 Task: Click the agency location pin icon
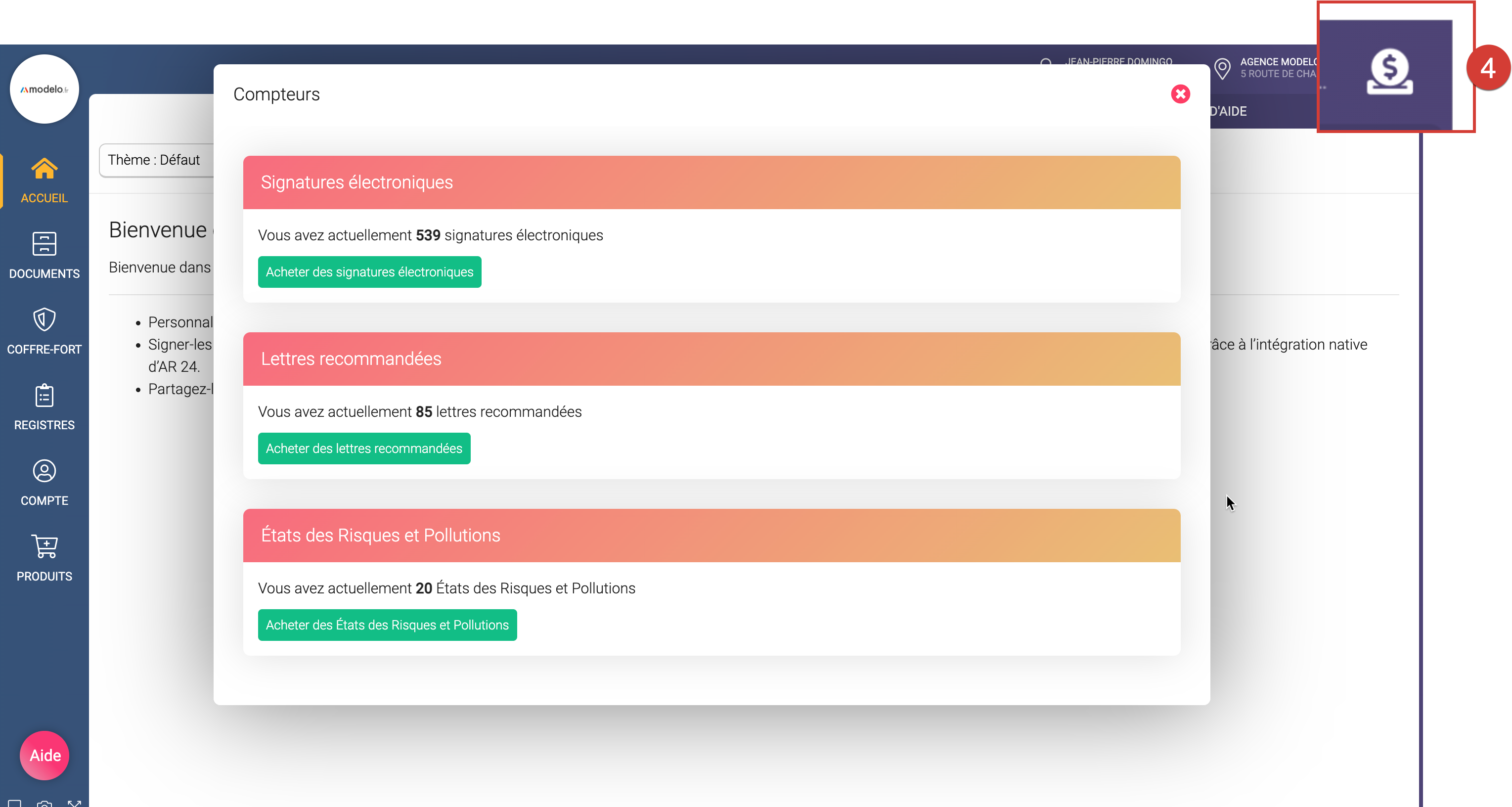click(1223, 69)
